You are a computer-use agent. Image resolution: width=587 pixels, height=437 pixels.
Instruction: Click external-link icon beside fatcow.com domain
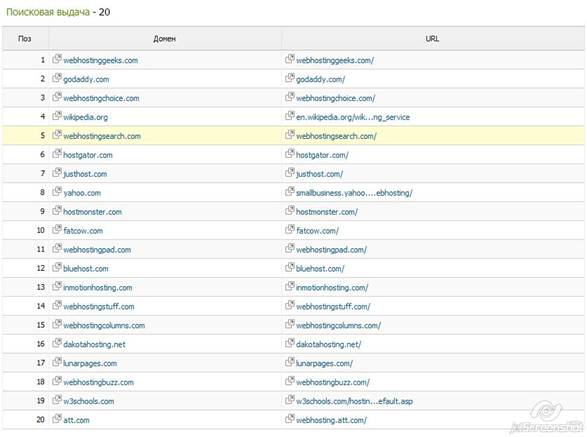tap(57, 229)
